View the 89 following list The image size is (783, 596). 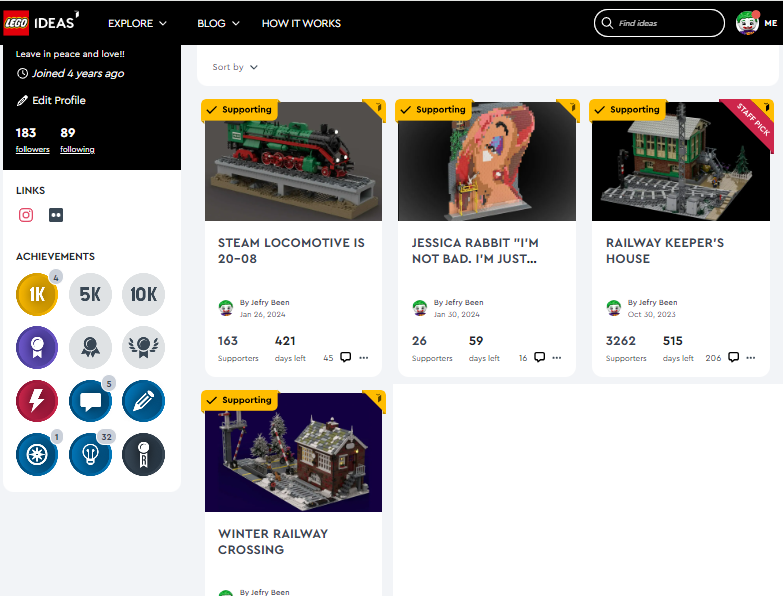pos(77,139)
